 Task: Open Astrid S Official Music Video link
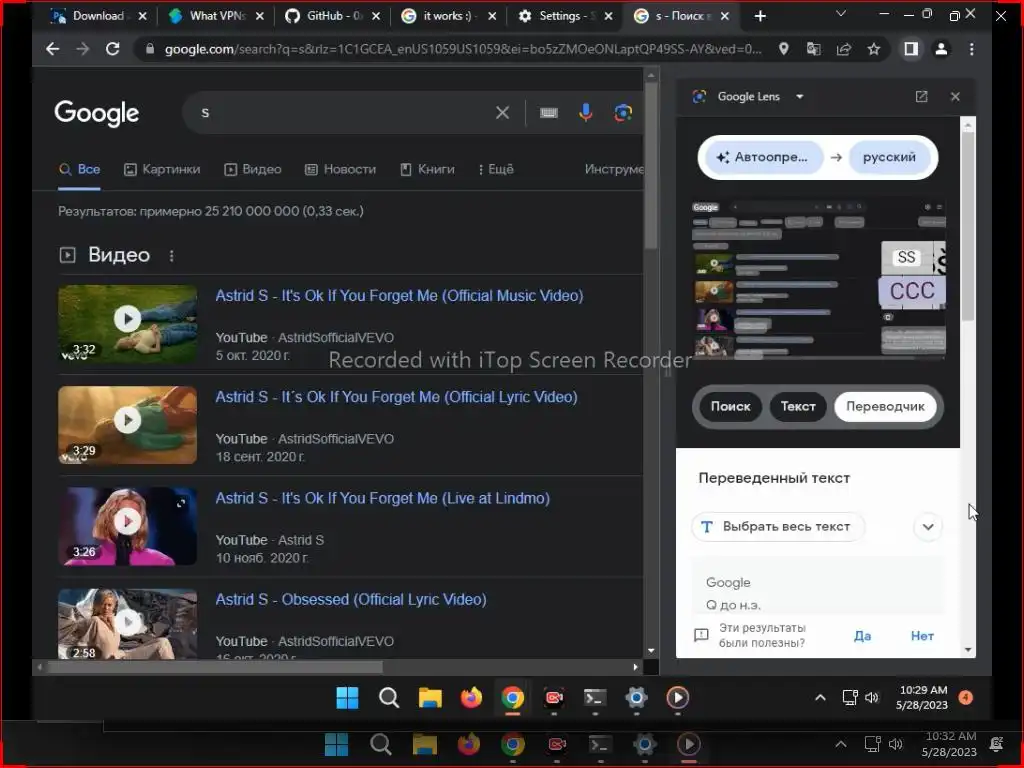[x=399, y=296]
